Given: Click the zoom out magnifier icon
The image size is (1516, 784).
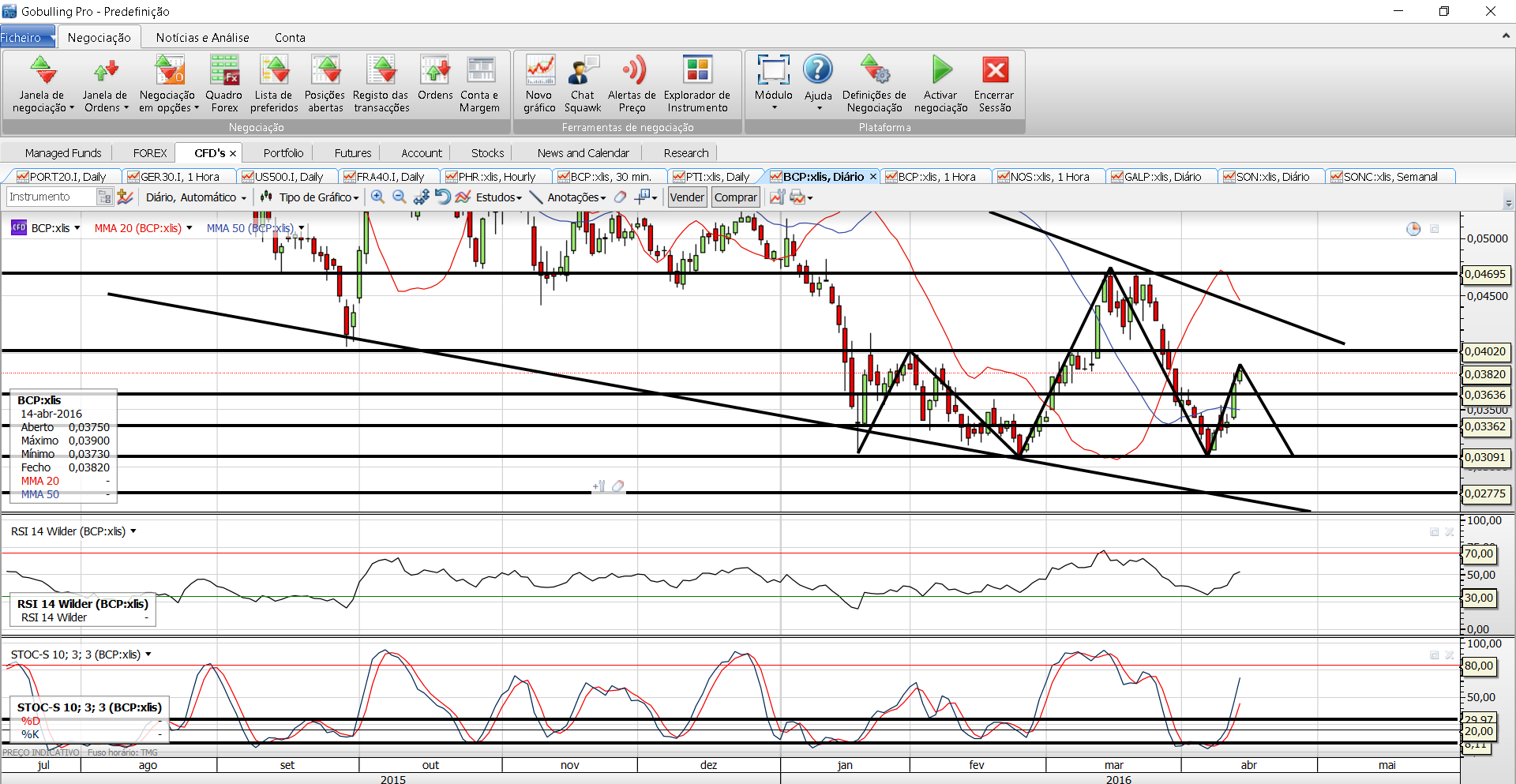Looking at the screenshot, I should (x=400, y=197).
